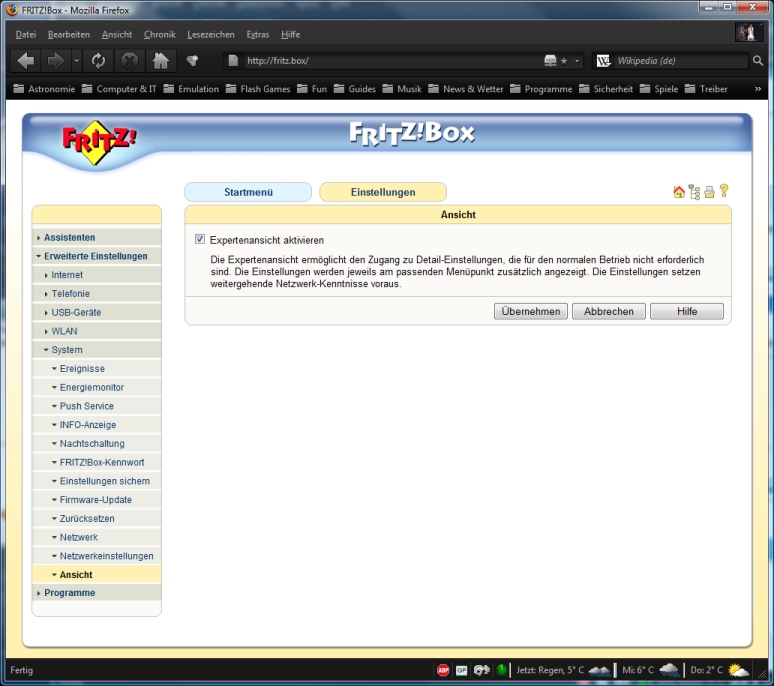Viewport: 774px width, 686px height.
Task: Switch to the Einstellungen tab
Action: [383, 192]
